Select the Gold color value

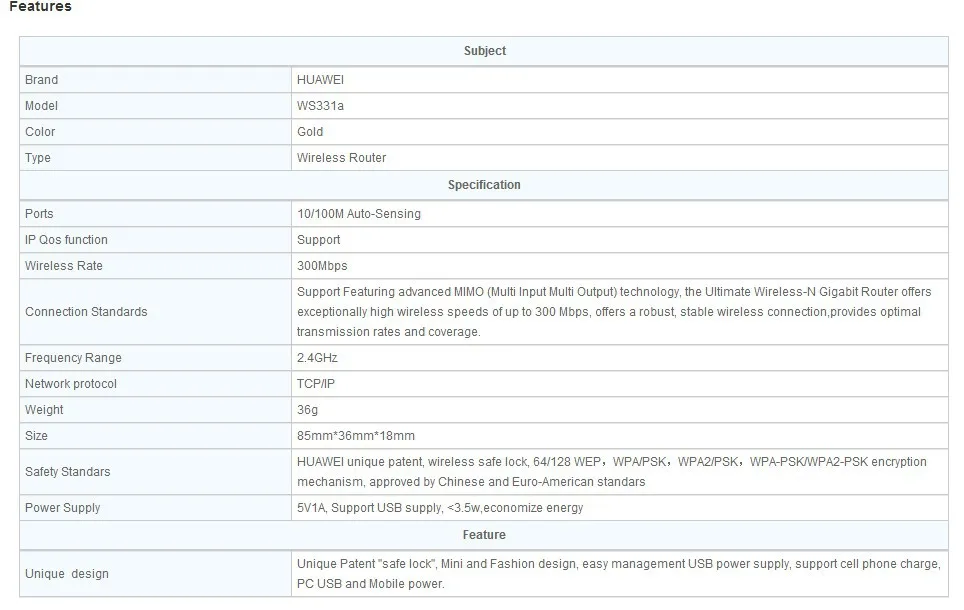[310, 132]
